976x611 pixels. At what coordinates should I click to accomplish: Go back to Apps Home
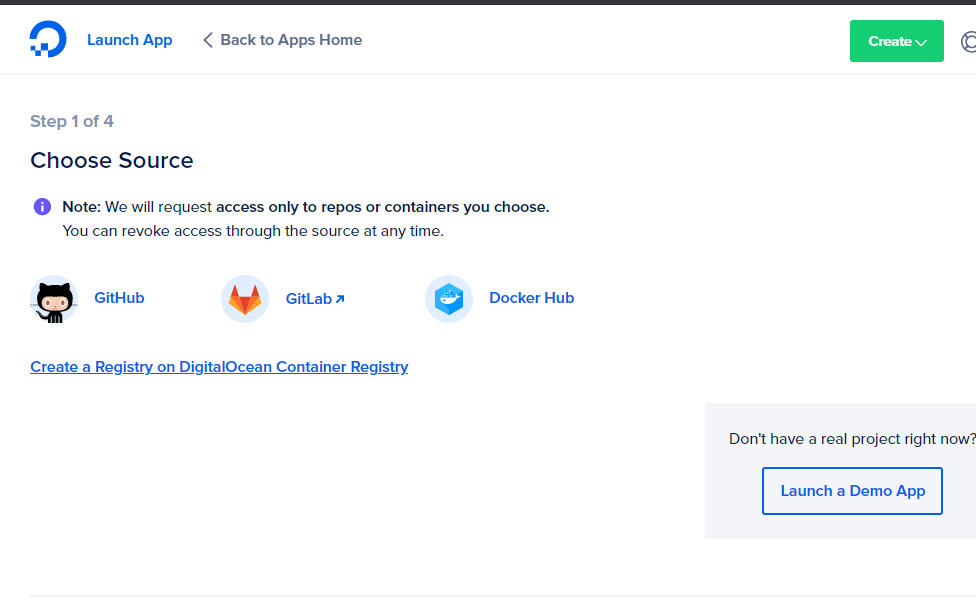point(291,40)
